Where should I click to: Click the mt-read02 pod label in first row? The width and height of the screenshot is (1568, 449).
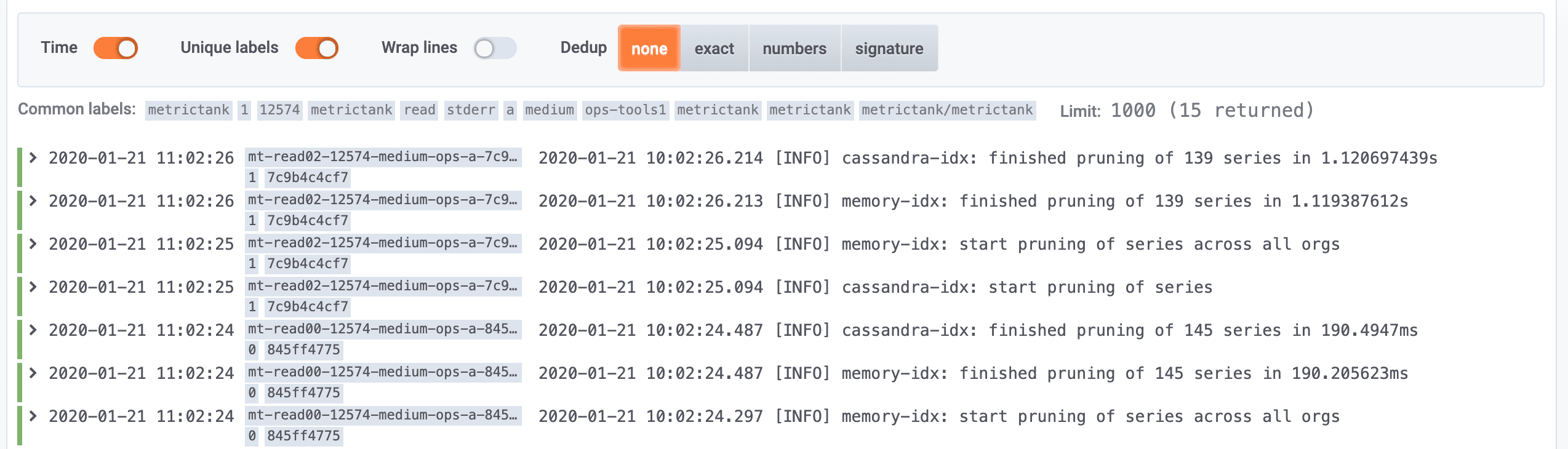[x=383, y=157]
